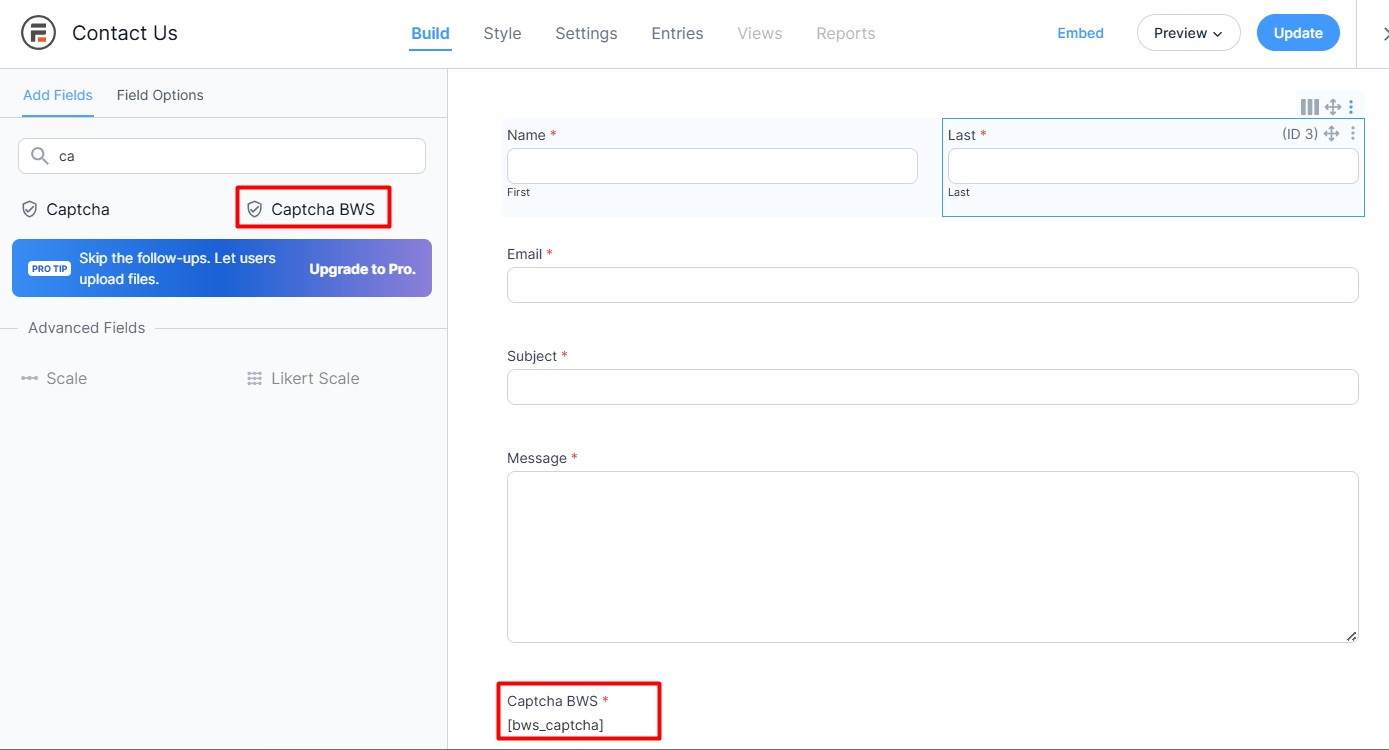Click the row columns layout icon

(1310, 106)
